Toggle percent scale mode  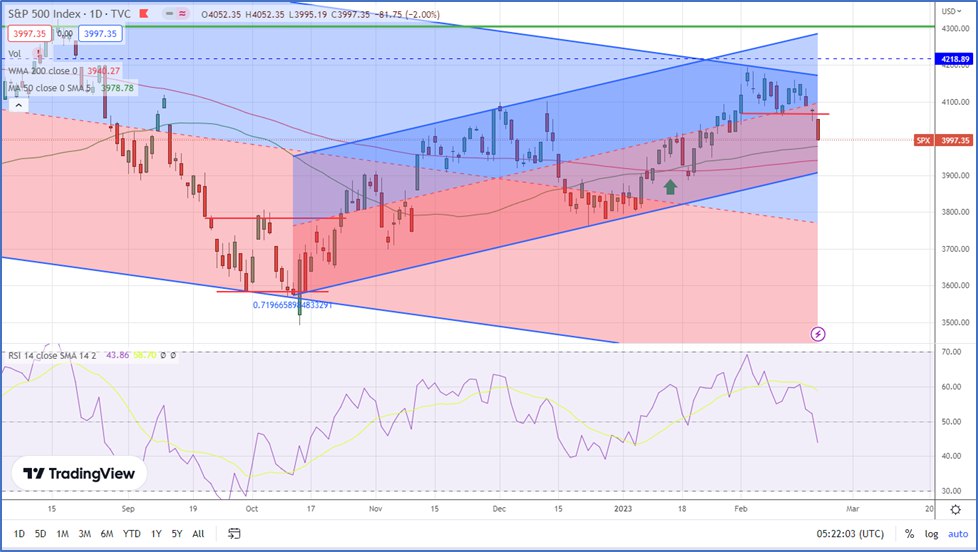tap(908, 534)
